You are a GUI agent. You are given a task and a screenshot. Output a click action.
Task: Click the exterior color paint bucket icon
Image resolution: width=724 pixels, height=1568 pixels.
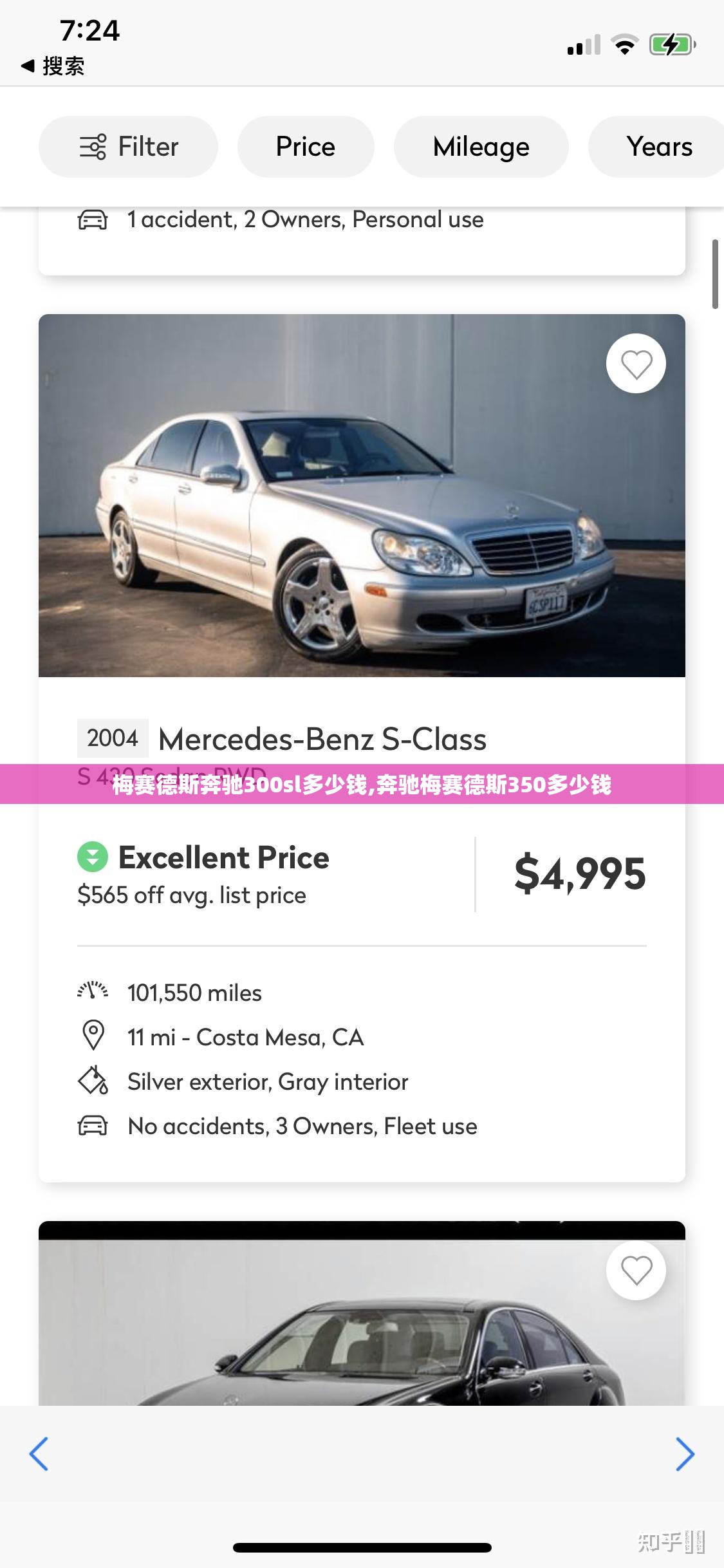(93, 1081)
